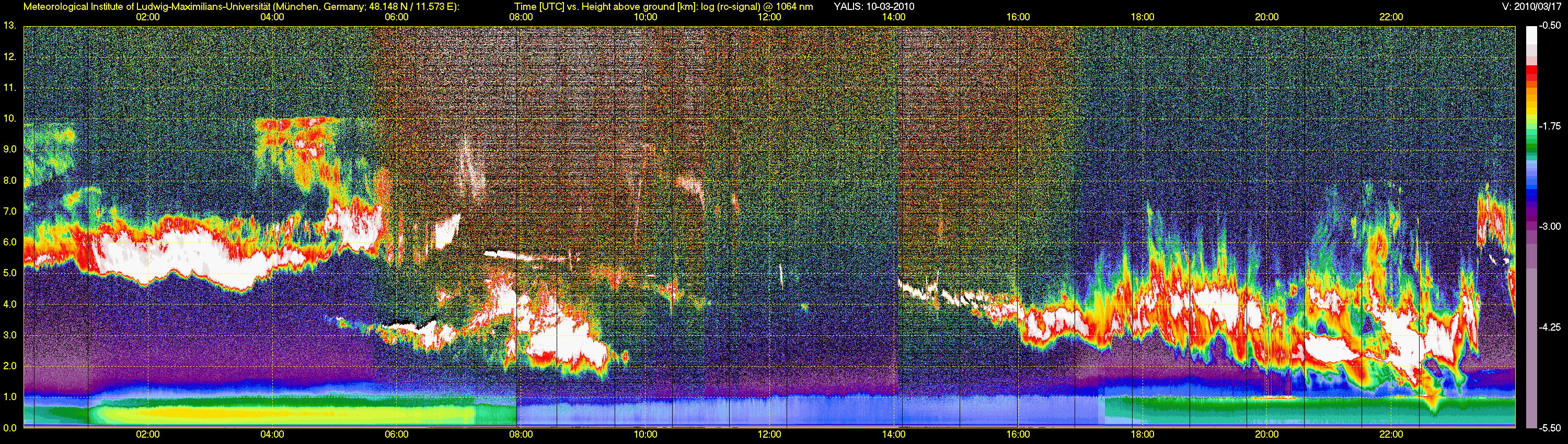Click the 08:00 label on the bottom time axis
The width and height of the screenshot is (1568, 444).
521,435
